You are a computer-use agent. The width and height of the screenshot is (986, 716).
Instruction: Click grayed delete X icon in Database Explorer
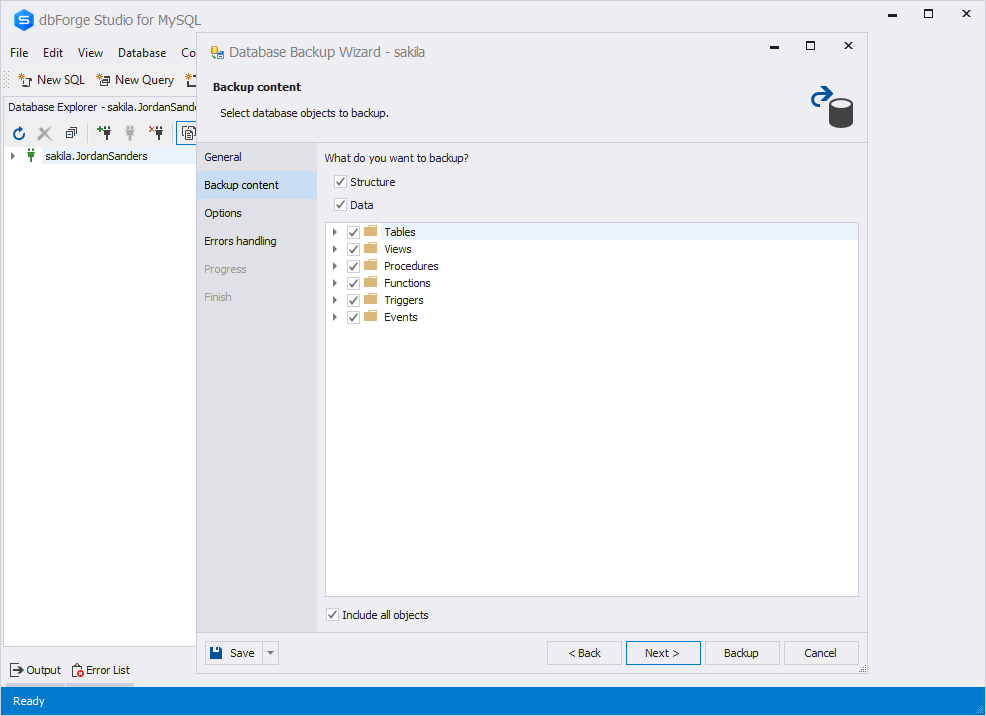45,133
